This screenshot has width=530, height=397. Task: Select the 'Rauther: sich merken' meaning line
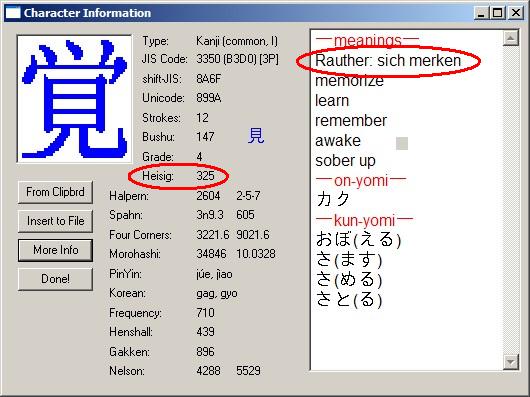pyautogui.click(x=388, y=61)
